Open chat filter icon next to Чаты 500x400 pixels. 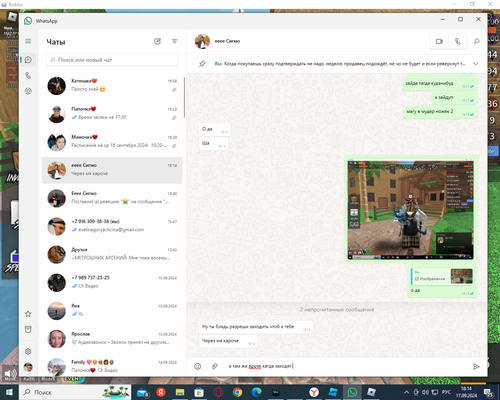[x=174, y=41]
